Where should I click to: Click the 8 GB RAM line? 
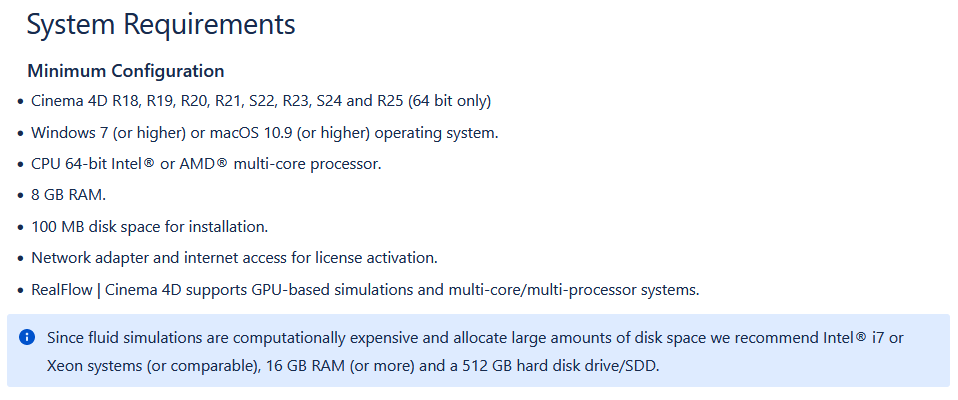[69, 195]
